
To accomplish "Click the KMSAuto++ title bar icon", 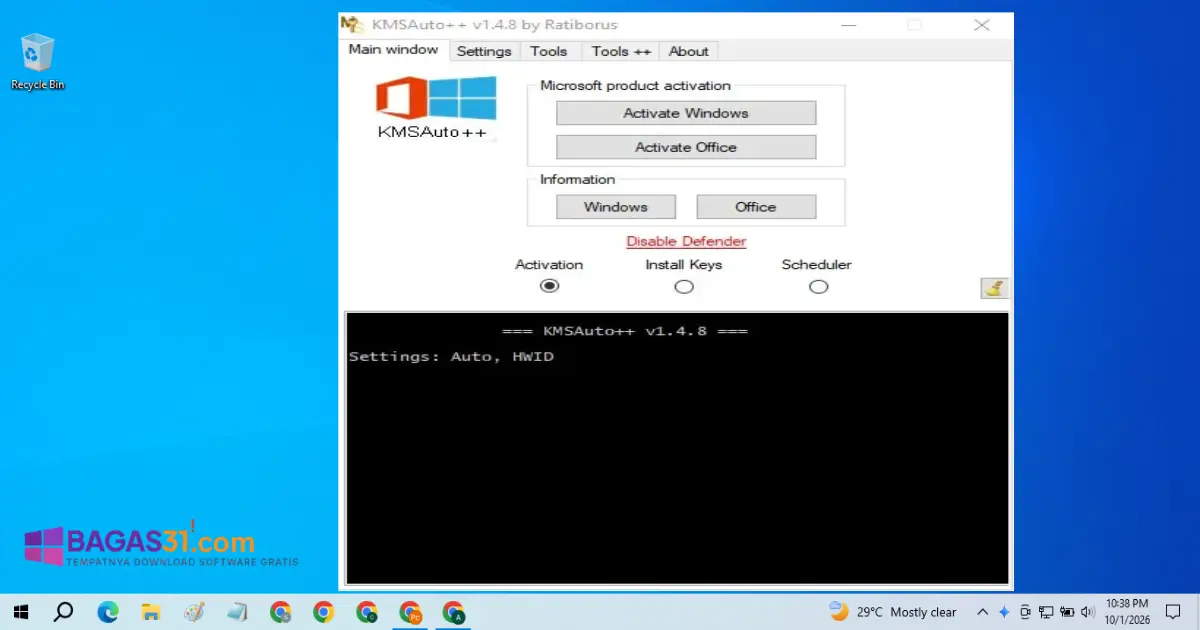I will pos(351,24).
